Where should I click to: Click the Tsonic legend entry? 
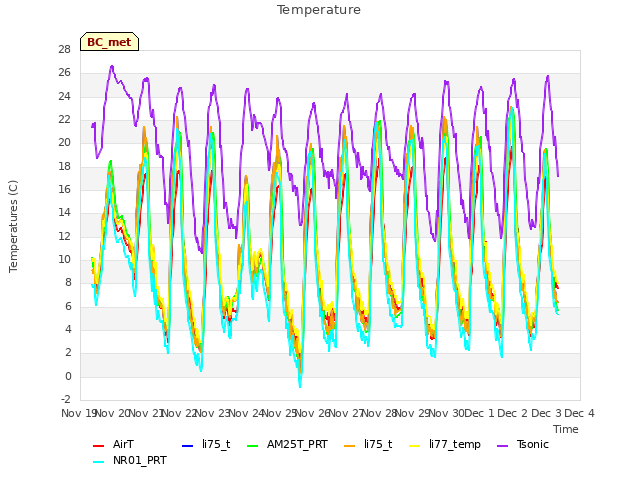(x=523, y=444)
